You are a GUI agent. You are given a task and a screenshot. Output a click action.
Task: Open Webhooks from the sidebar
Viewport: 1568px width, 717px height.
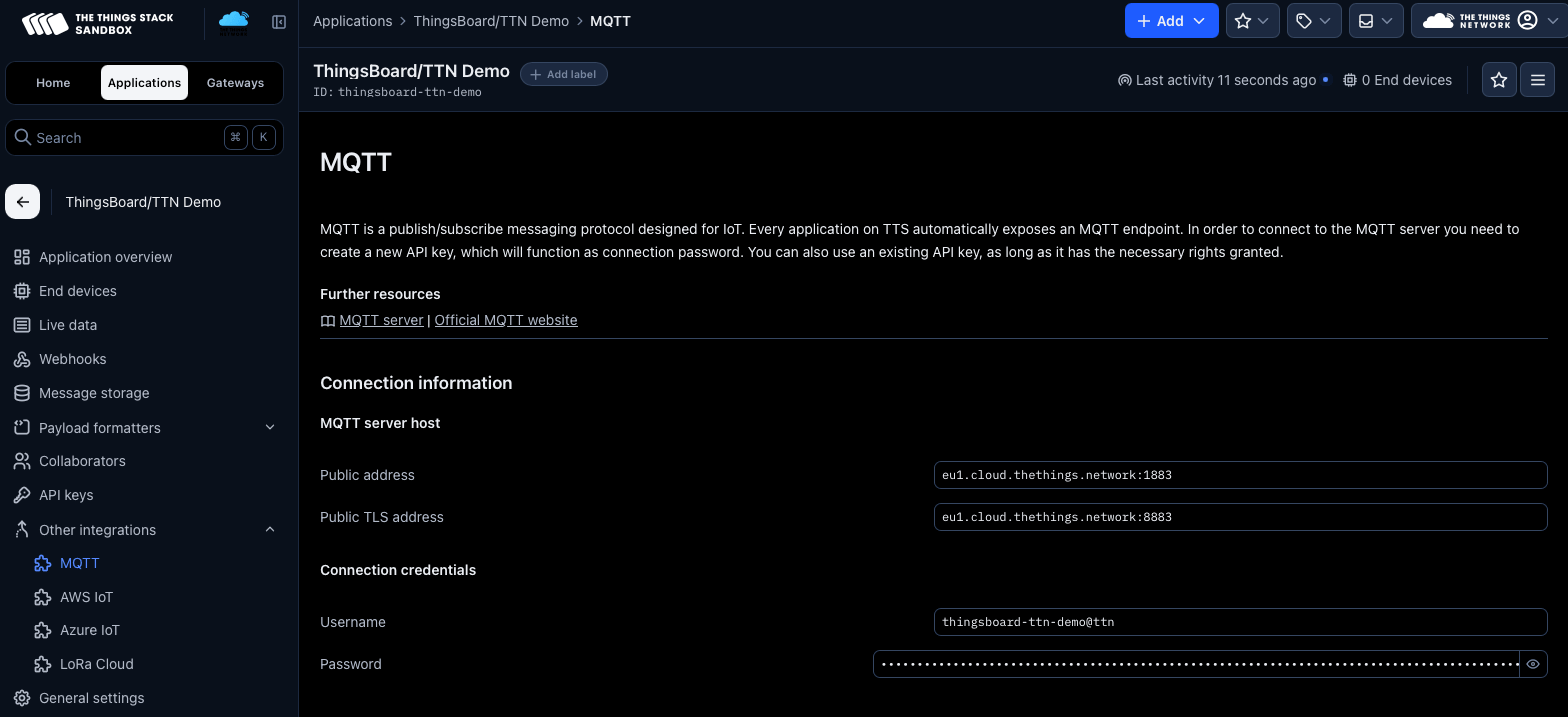click(x=72, y=359)
